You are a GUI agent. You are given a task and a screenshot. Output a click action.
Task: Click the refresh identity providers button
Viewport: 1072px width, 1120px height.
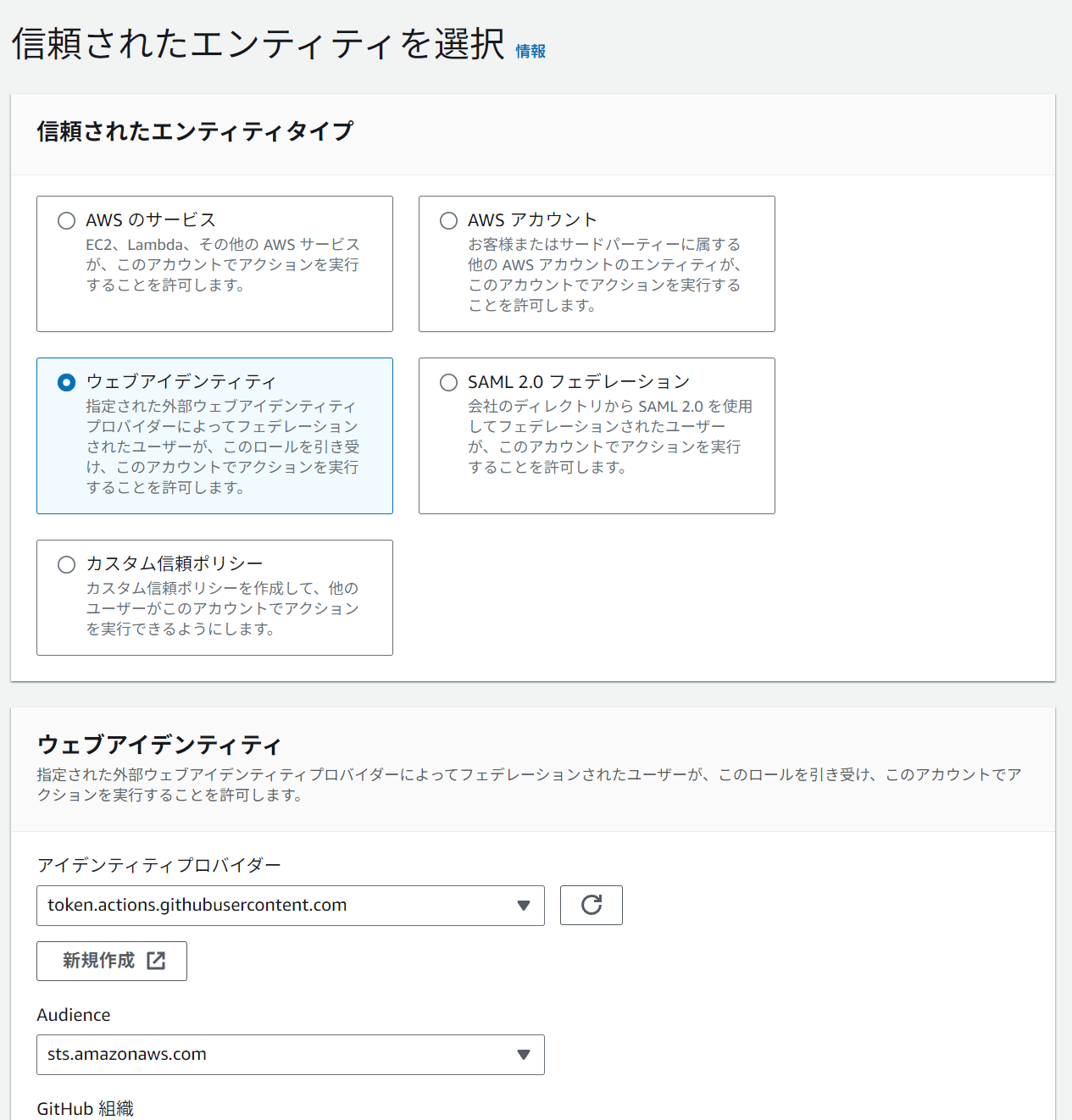coord(592,905)
